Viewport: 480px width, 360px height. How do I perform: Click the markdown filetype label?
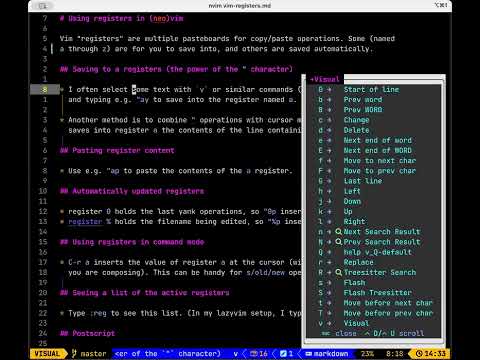331,354
